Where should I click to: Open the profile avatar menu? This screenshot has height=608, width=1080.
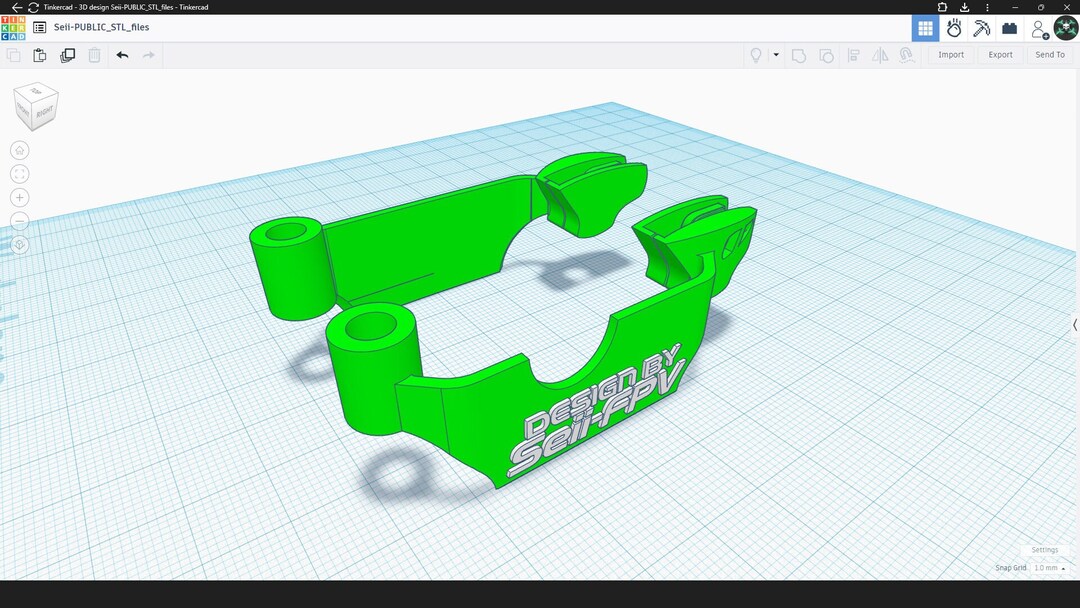pyautogui.click(x=1066, y=28)
